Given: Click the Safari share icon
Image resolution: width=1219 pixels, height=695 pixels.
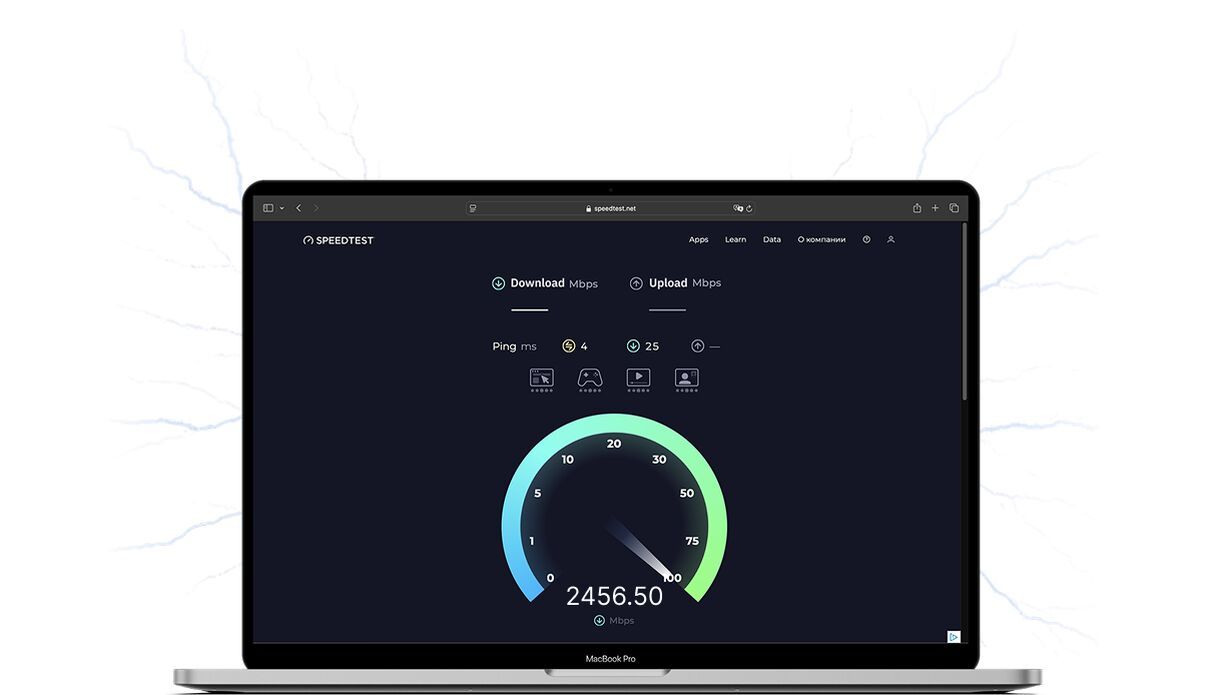Looking at the screenshot, I should (x=917, y=208).
